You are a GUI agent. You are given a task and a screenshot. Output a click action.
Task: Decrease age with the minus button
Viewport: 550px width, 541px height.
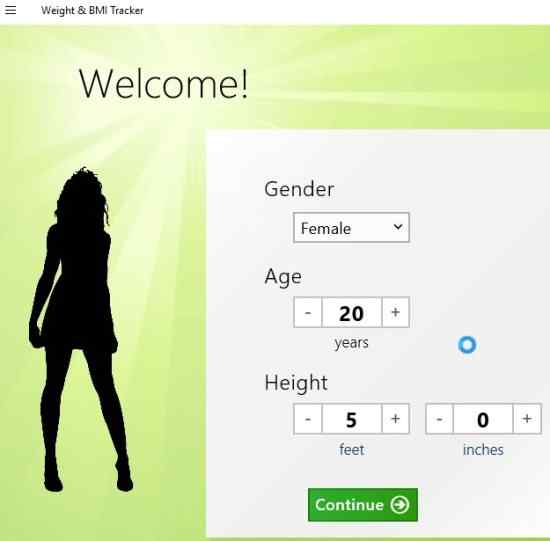[x=308, y=312]
